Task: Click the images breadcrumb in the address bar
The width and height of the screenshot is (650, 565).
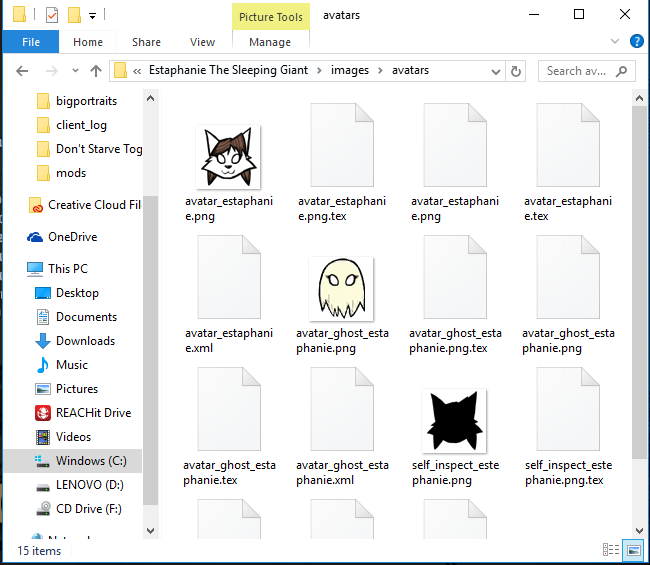Action: pyautogui.click(x=350, y=71)
